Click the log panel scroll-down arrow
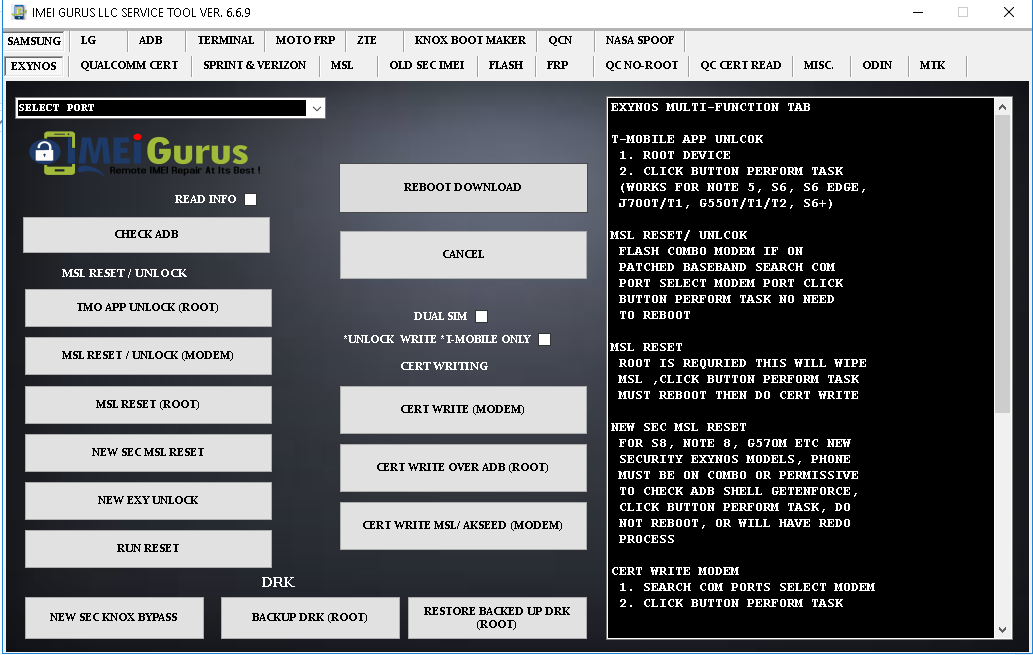The height and width of the screenshot is (655, 1033). click(x=1002, y=630)
